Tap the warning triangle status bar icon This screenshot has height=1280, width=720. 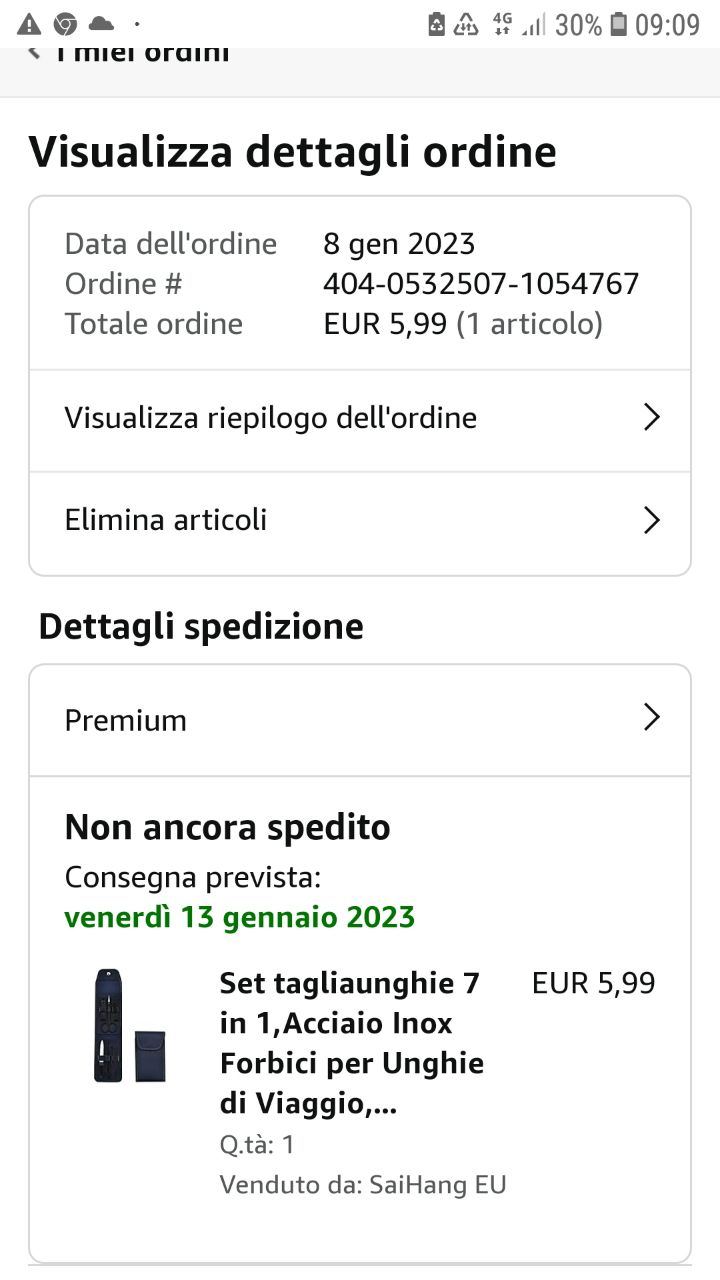[30, 24]
